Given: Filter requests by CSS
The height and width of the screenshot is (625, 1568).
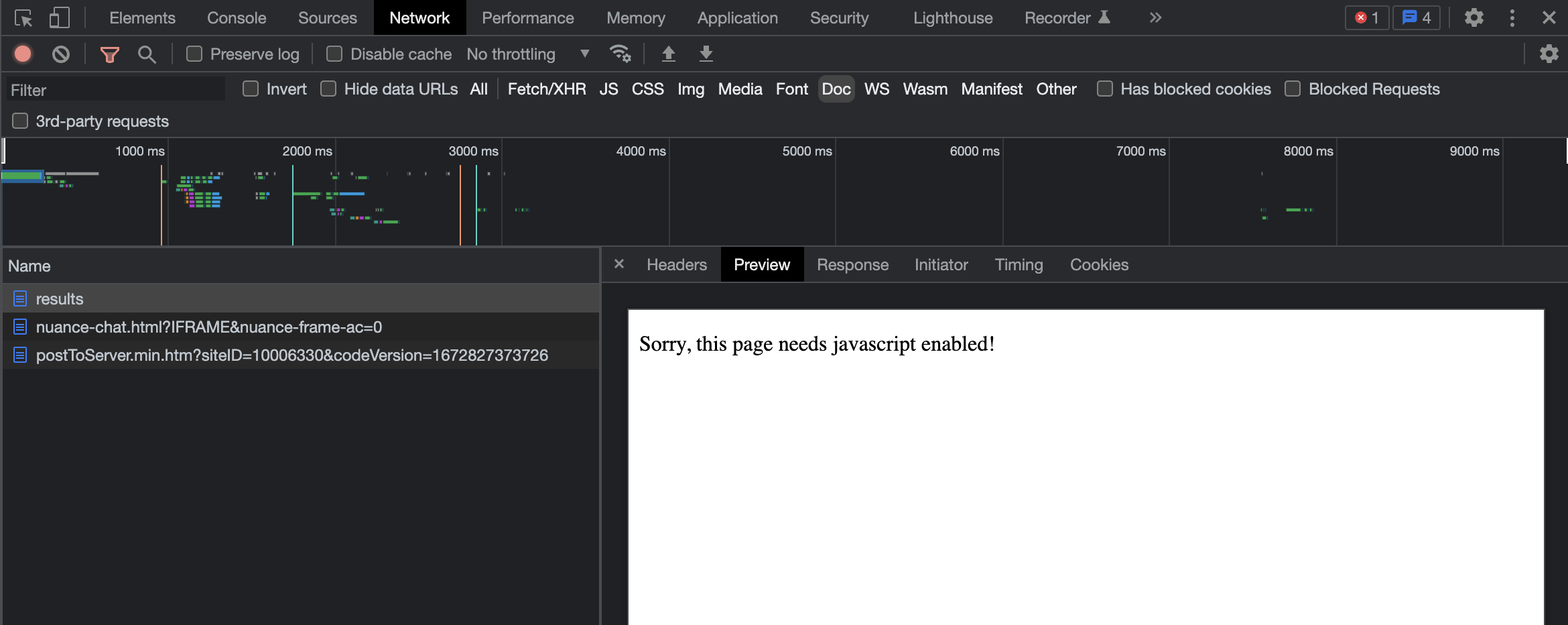Looking at the screenshot, I should tap(647, 89).
